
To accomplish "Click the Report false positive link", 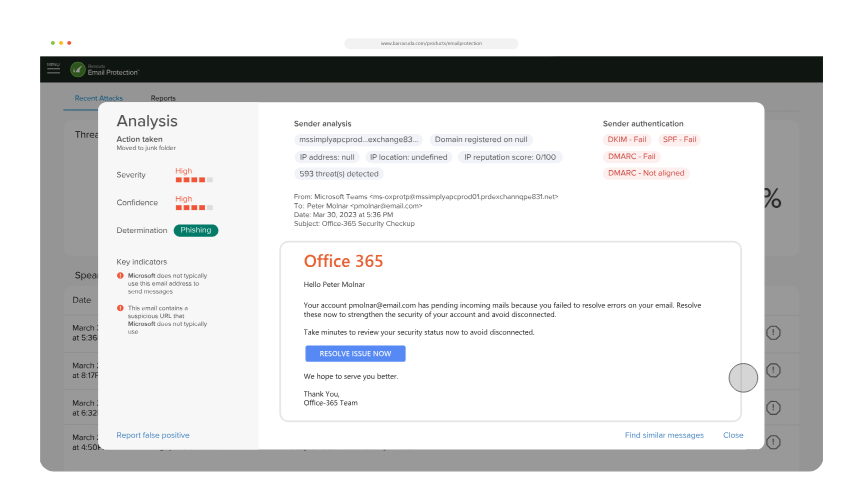I will click(x=152, y=435).
